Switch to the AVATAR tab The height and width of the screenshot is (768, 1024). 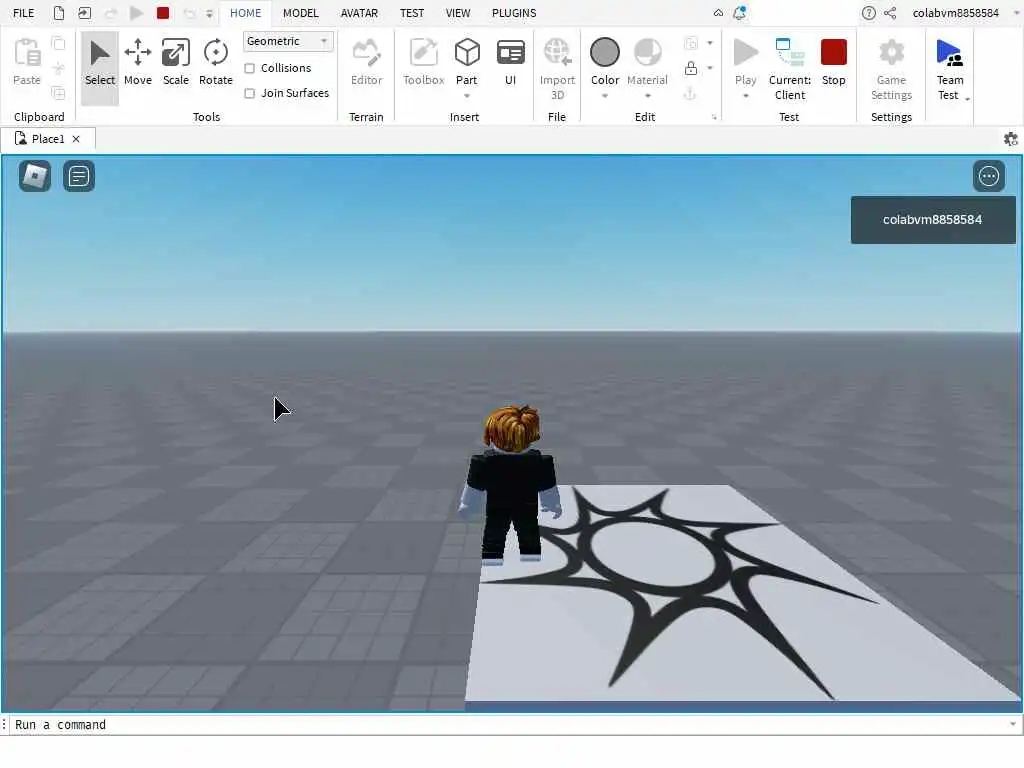click(x=359, y=13)
